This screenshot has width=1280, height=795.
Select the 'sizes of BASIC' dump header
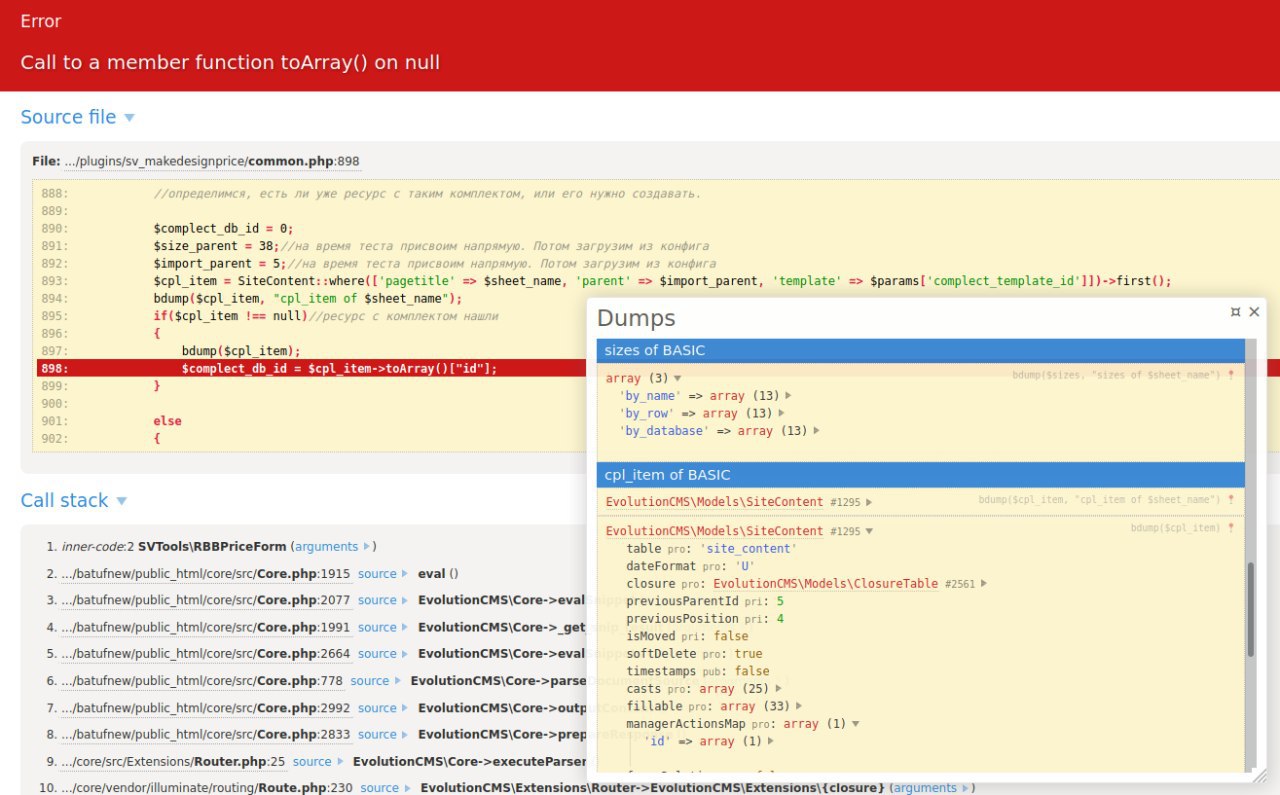tap(921, 350)
